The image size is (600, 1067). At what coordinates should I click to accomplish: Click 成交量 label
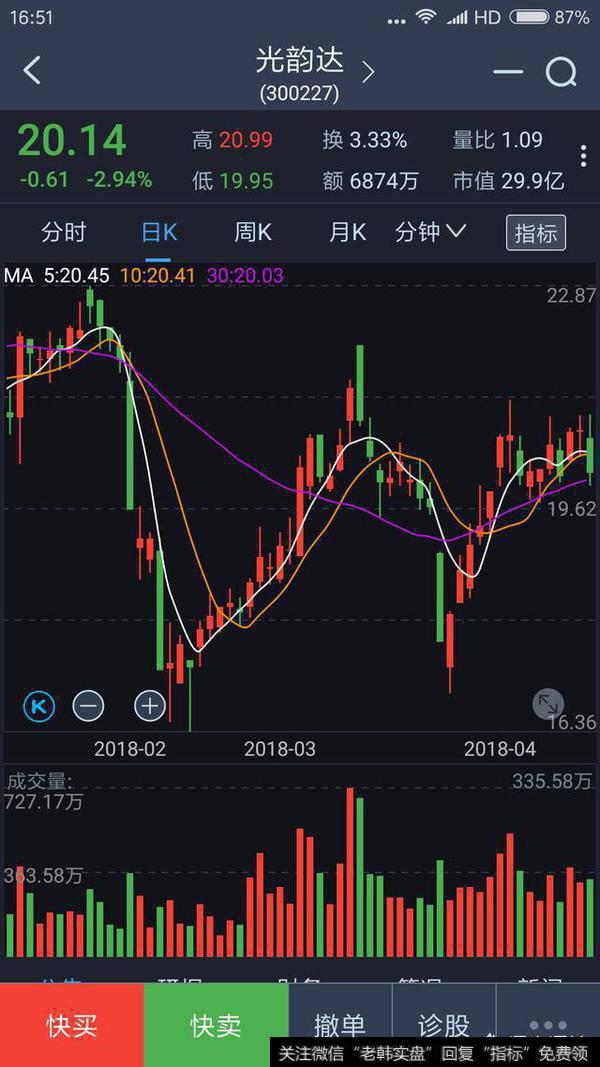click(x=38, y=781)
